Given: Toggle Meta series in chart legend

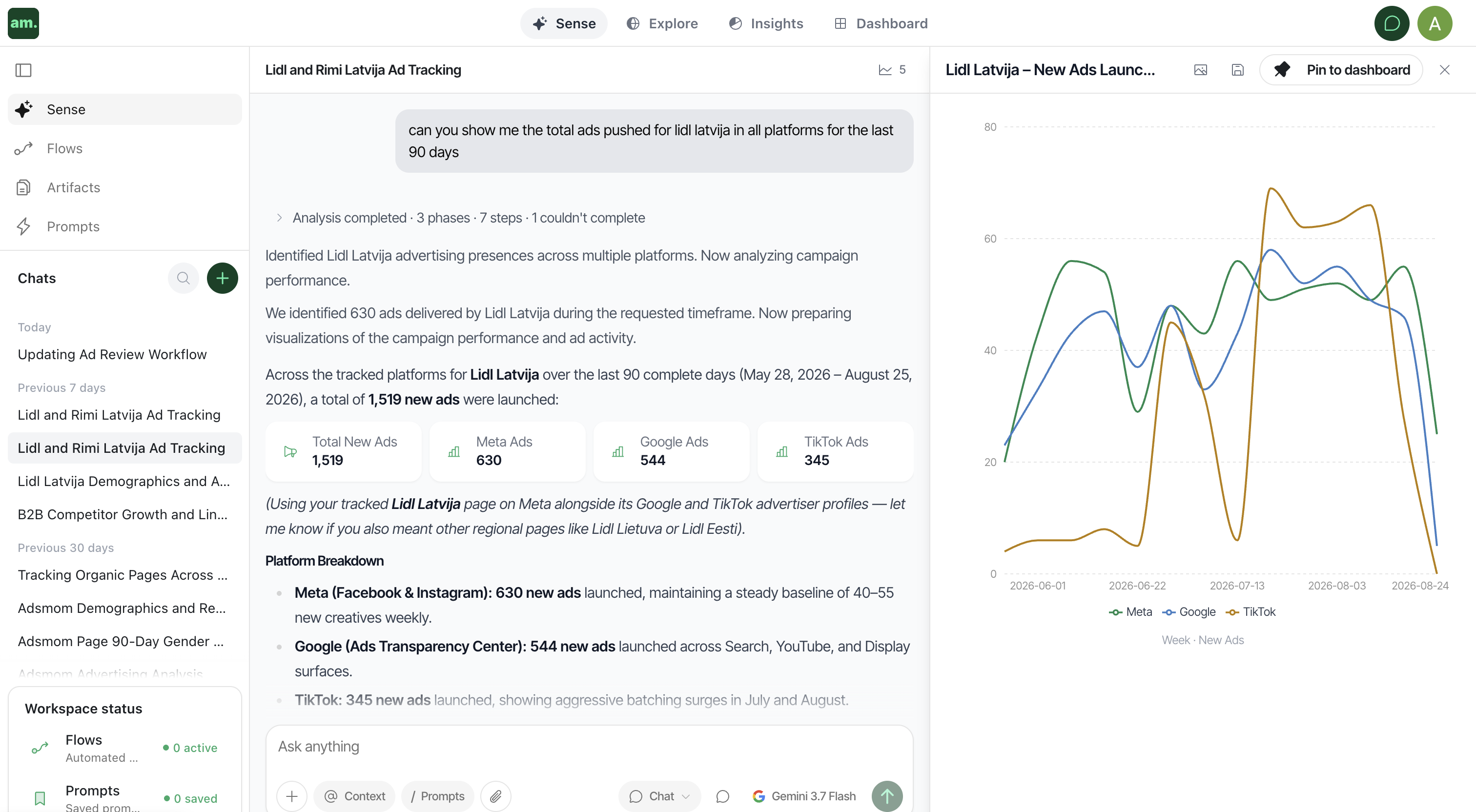Looking at the screenshot, I should (1130, 611).
